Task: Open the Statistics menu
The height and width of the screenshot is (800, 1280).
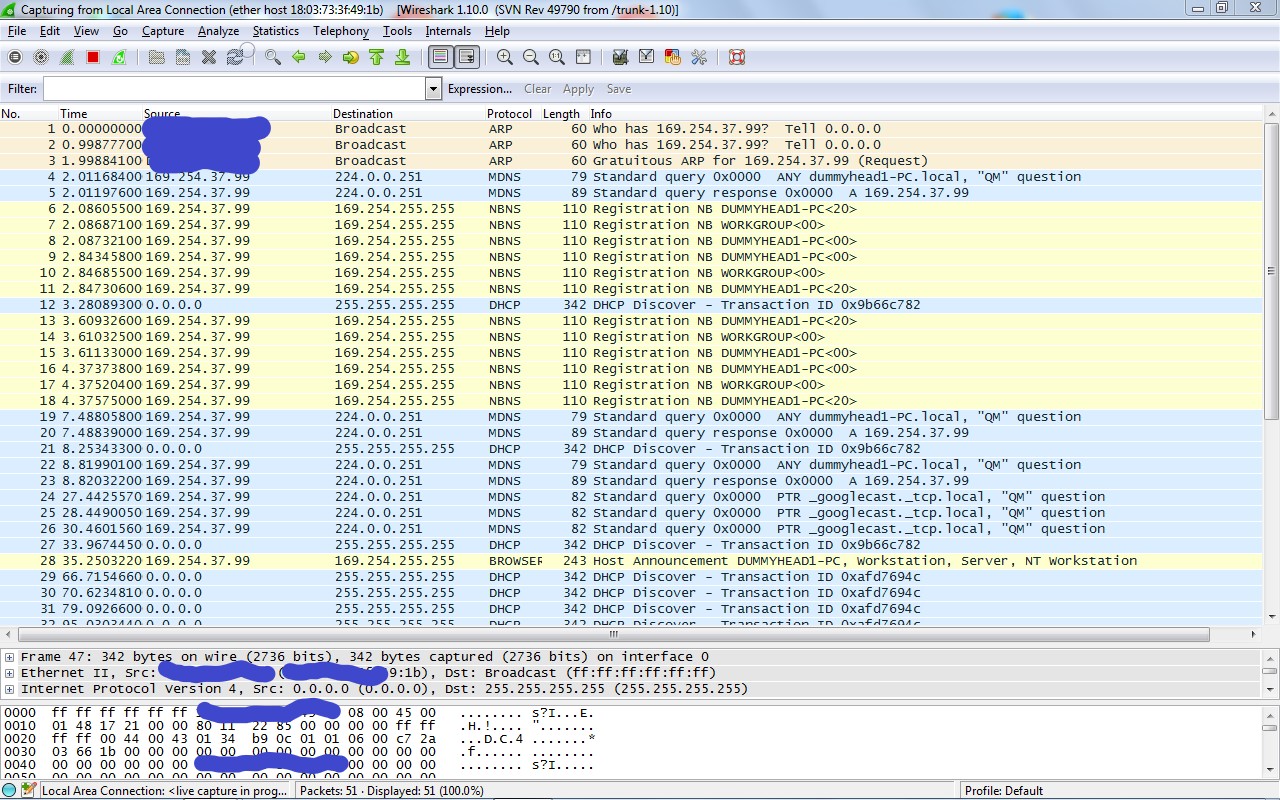Action: pos(275,31)
